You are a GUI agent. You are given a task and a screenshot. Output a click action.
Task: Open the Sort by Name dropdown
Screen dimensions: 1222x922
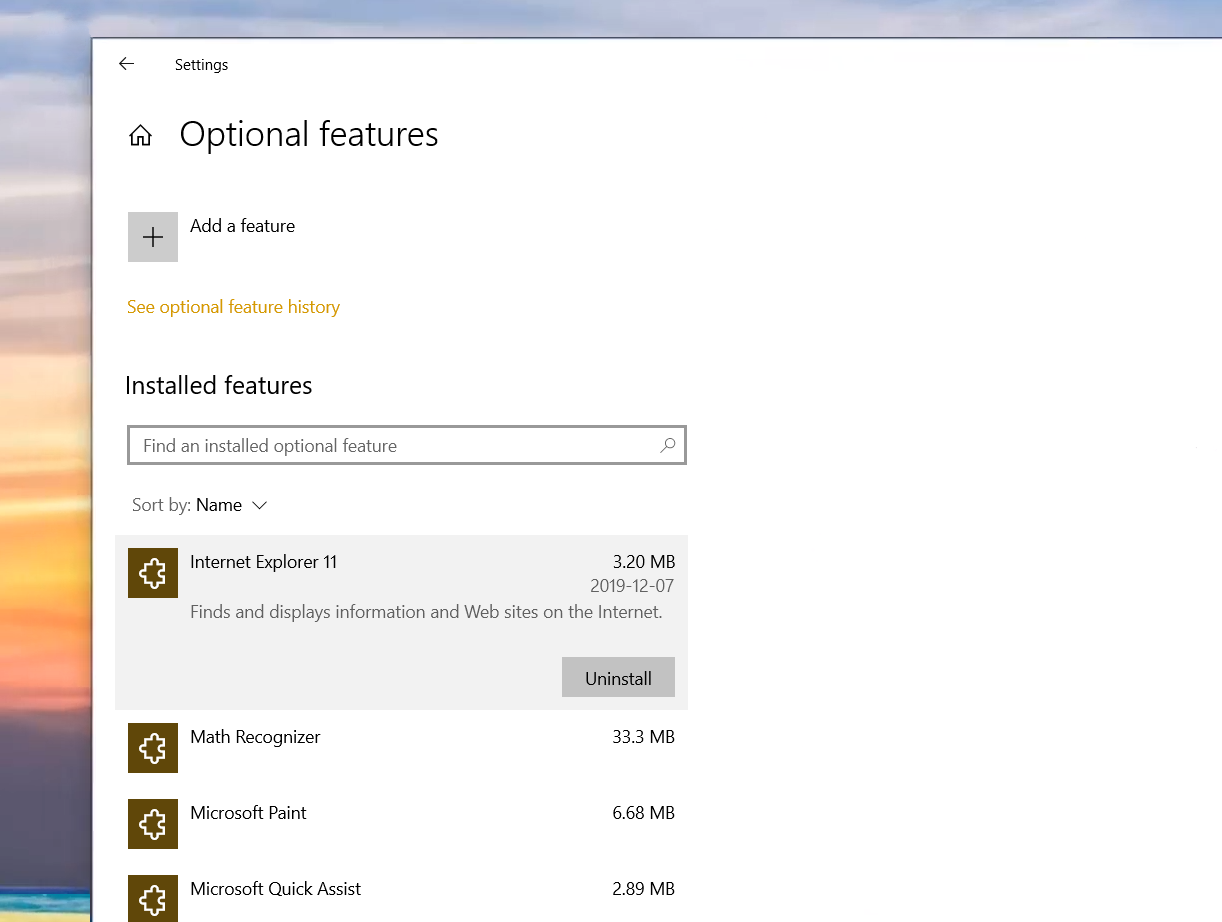pos(219,505)
